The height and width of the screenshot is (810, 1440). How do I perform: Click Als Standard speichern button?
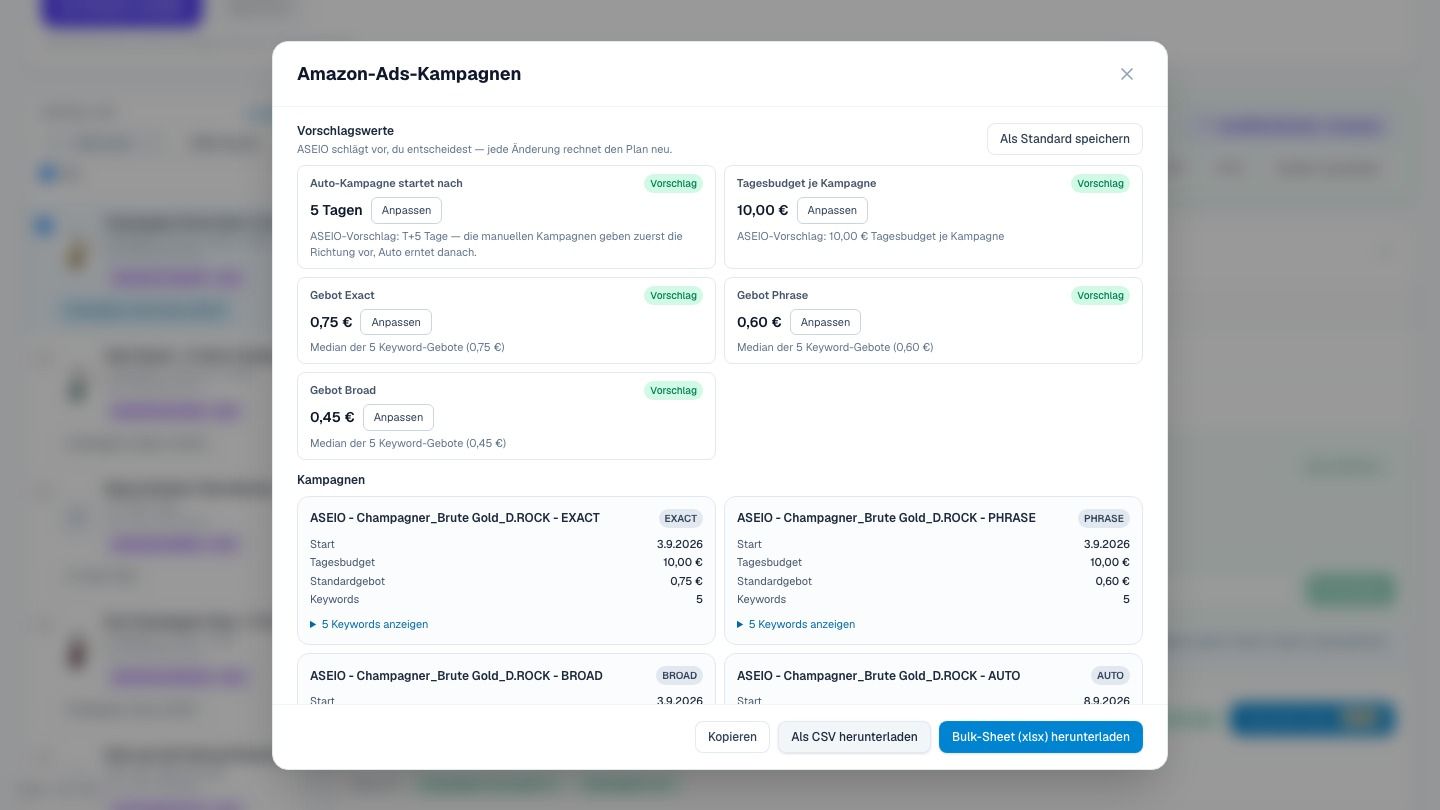(x=1065, y=139)
